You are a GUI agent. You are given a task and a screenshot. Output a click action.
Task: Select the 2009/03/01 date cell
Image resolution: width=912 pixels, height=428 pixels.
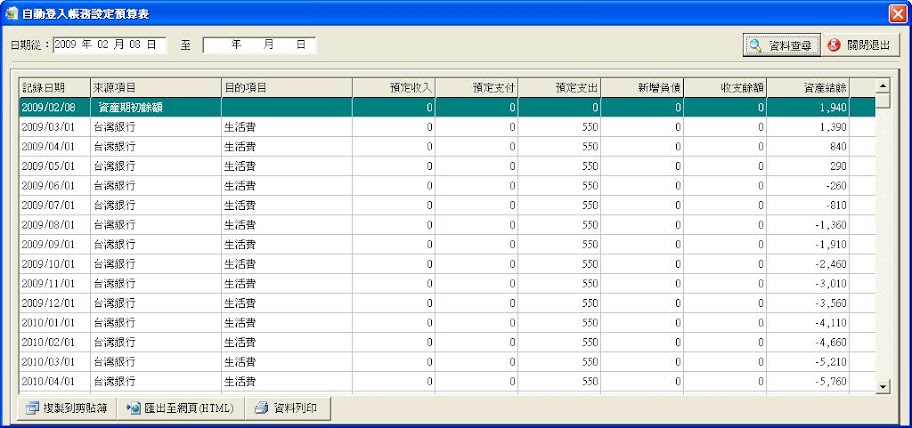(x=55, y=127)
